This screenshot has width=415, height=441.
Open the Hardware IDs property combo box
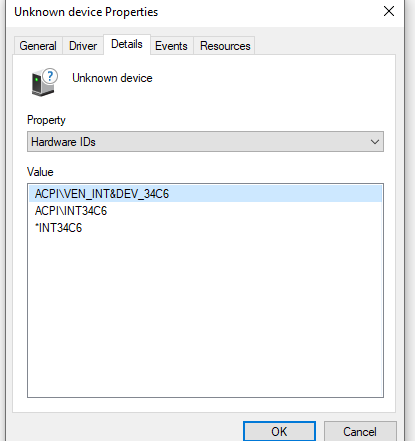[x=205, y=142]
